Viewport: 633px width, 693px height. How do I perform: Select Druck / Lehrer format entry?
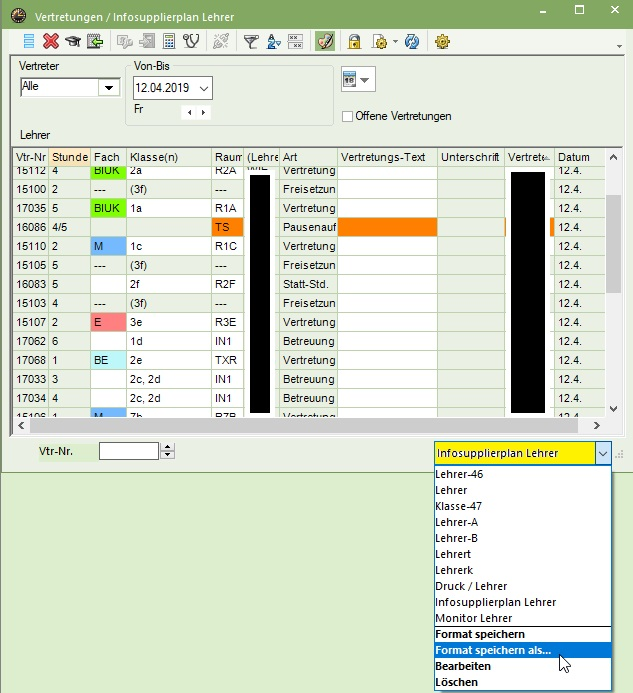(471, 586)
